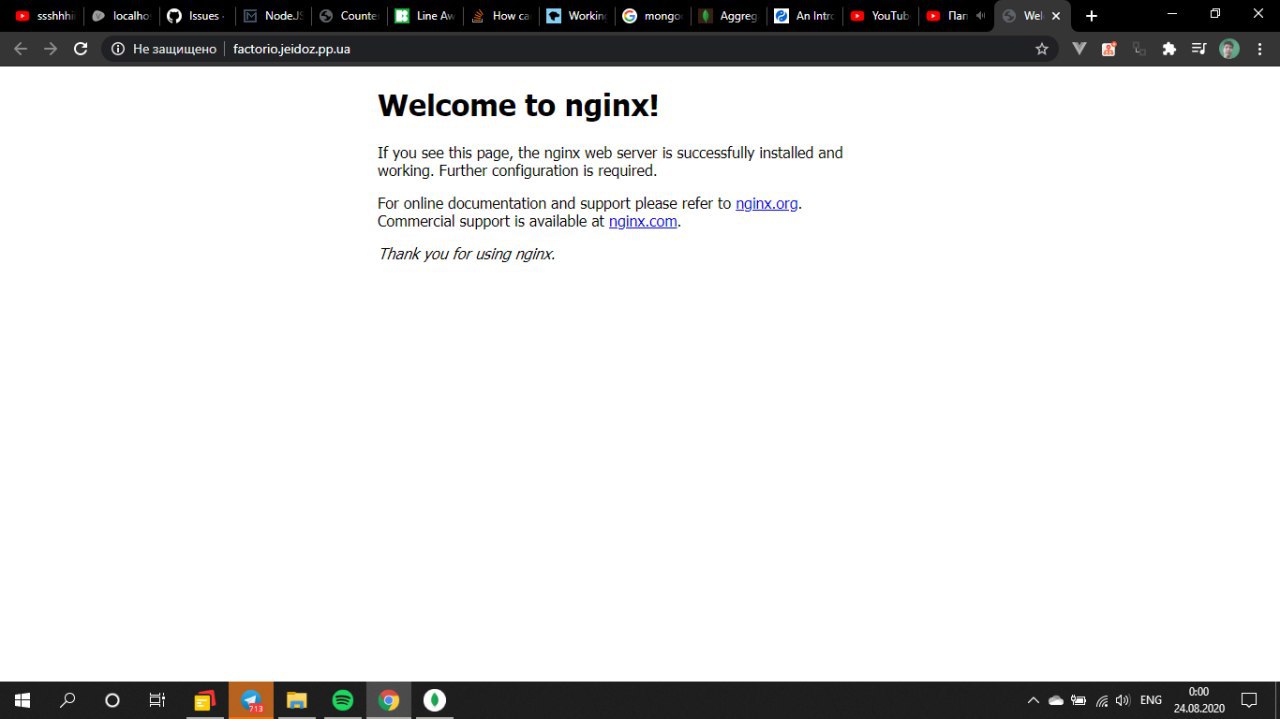
Task: Open the volume speaker tray icon
Action: tap(1123, 700)
